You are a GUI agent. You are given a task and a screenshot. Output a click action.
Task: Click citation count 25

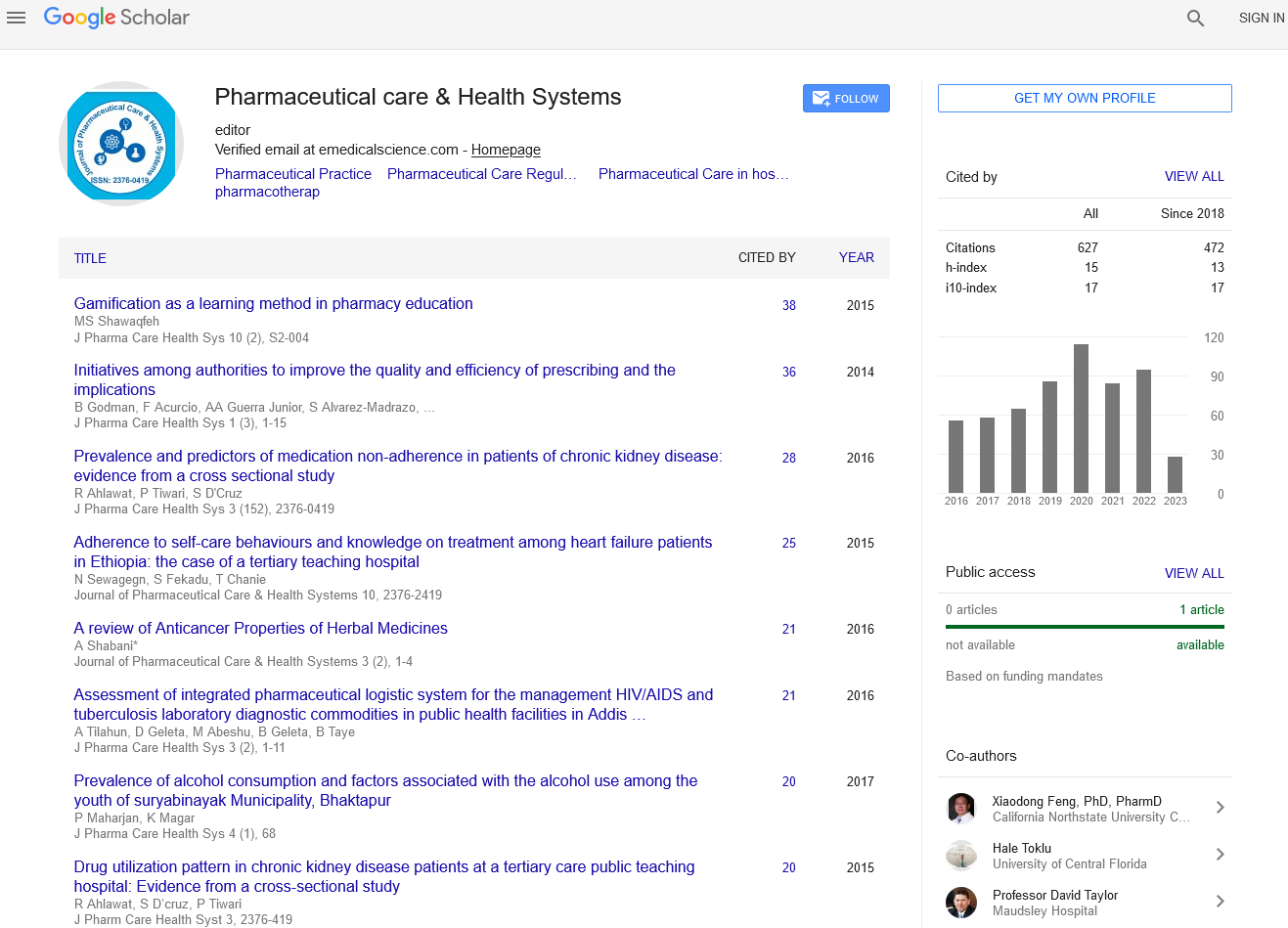789,543
